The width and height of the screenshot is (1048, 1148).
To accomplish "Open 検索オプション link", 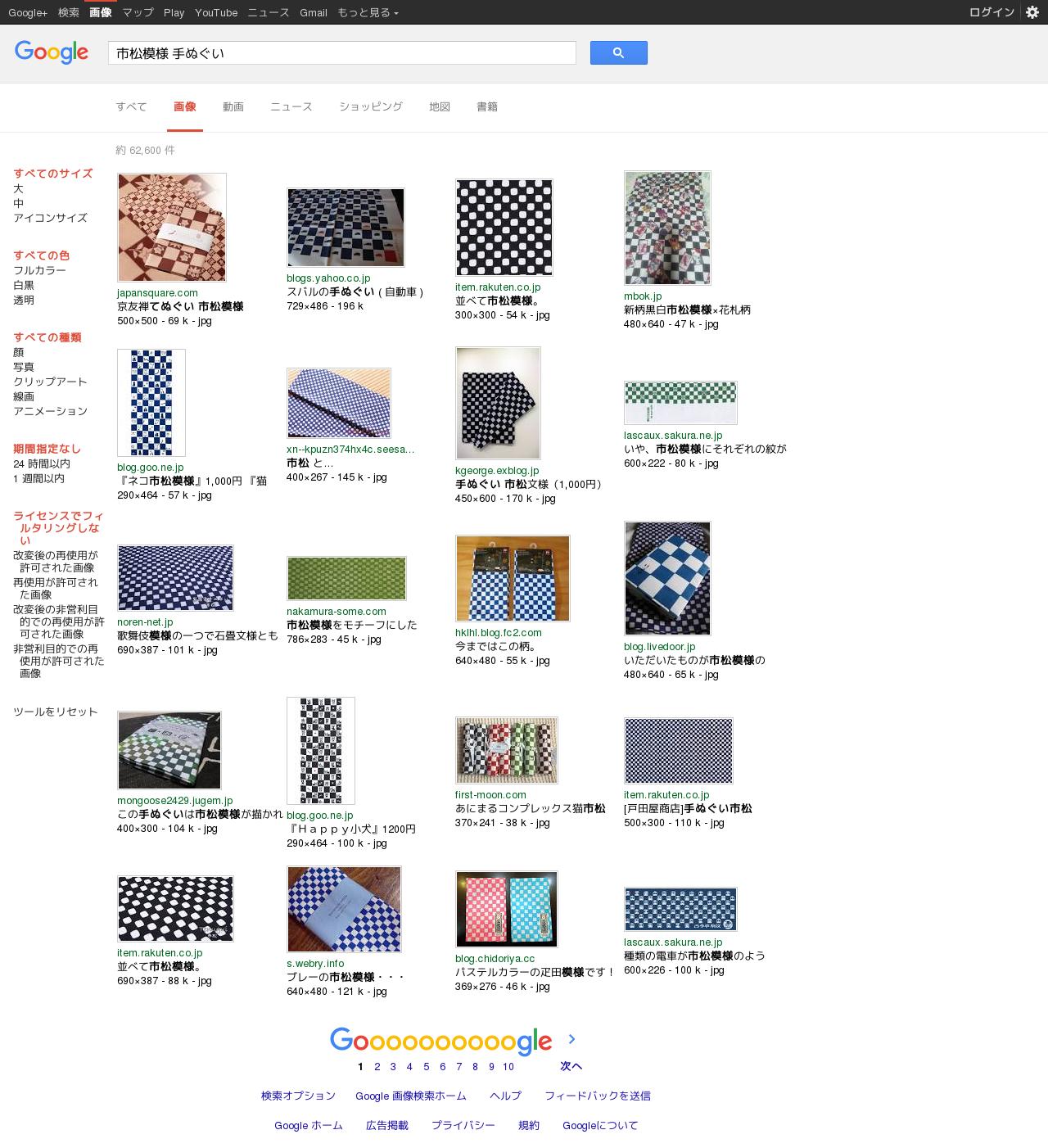I will coord(298,1096).
